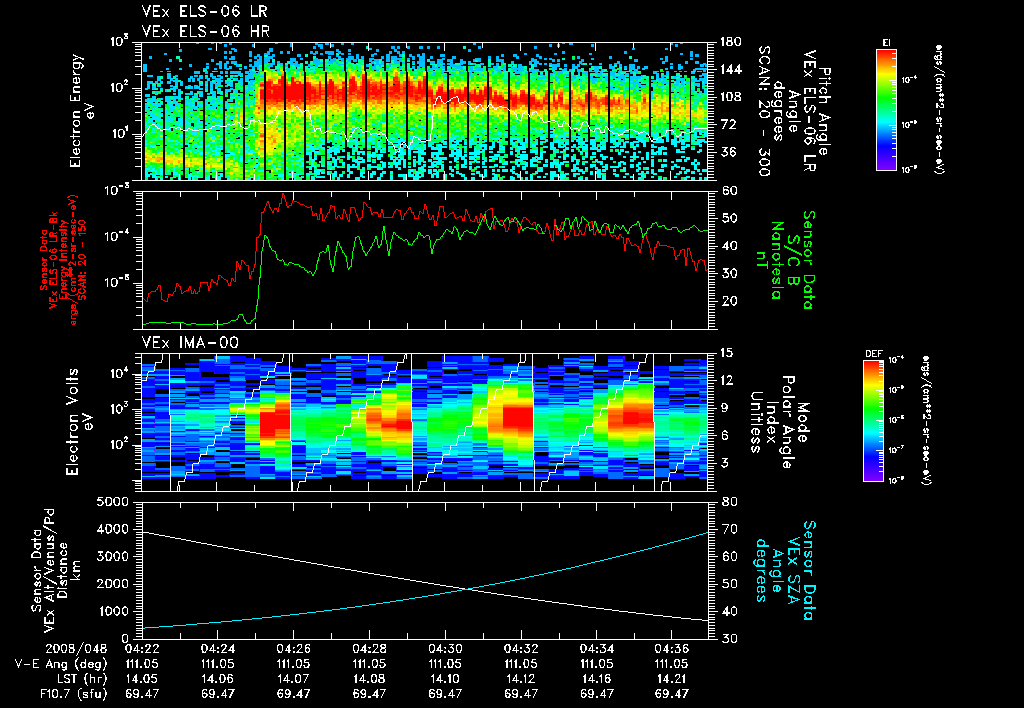The height and width of the screenshot is (708, 1024).
Task: Select the 'VEx ELS-06 LR' title at top
Action: click(204, 11)
